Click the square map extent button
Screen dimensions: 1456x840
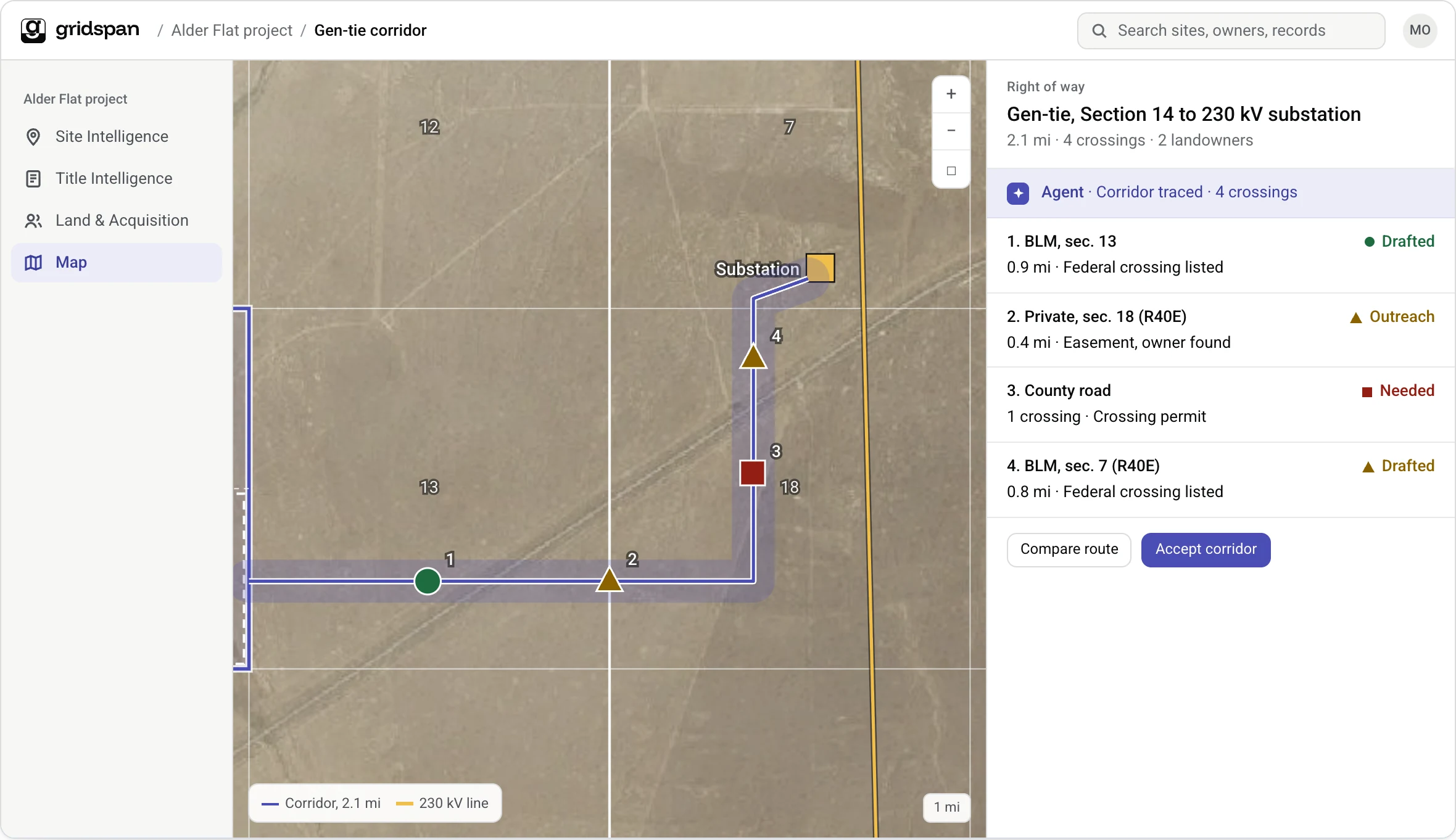click(x=951, y=170)
